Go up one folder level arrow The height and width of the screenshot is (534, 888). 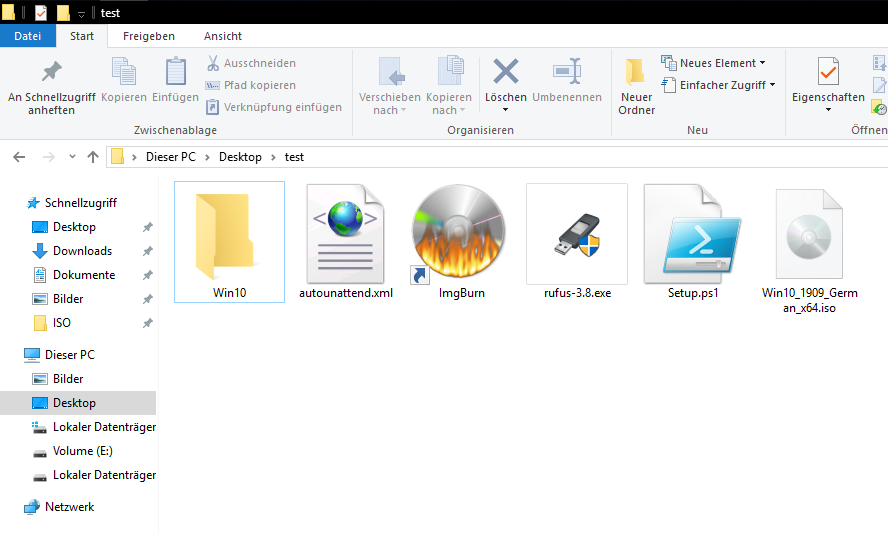click(x=93, y=157)
